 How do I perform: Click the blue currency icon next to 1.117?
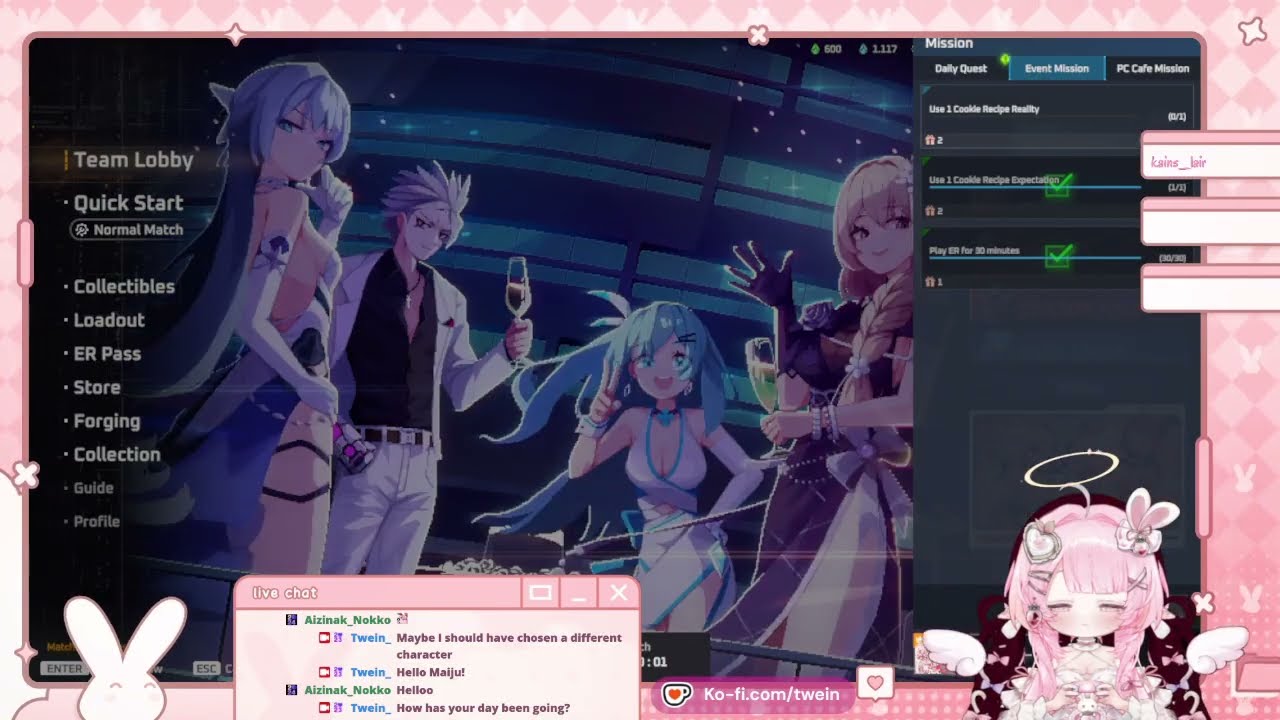(863, 48)
